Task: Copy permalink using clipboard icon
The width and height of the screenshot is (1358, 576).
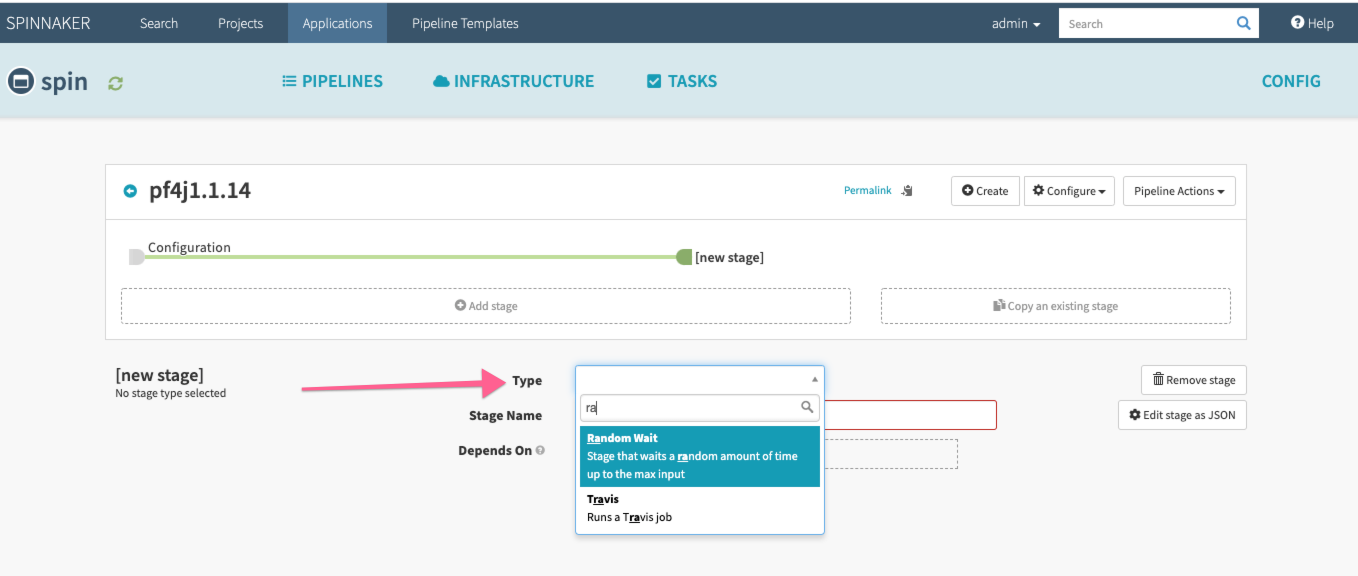Action: click(907, 190)
